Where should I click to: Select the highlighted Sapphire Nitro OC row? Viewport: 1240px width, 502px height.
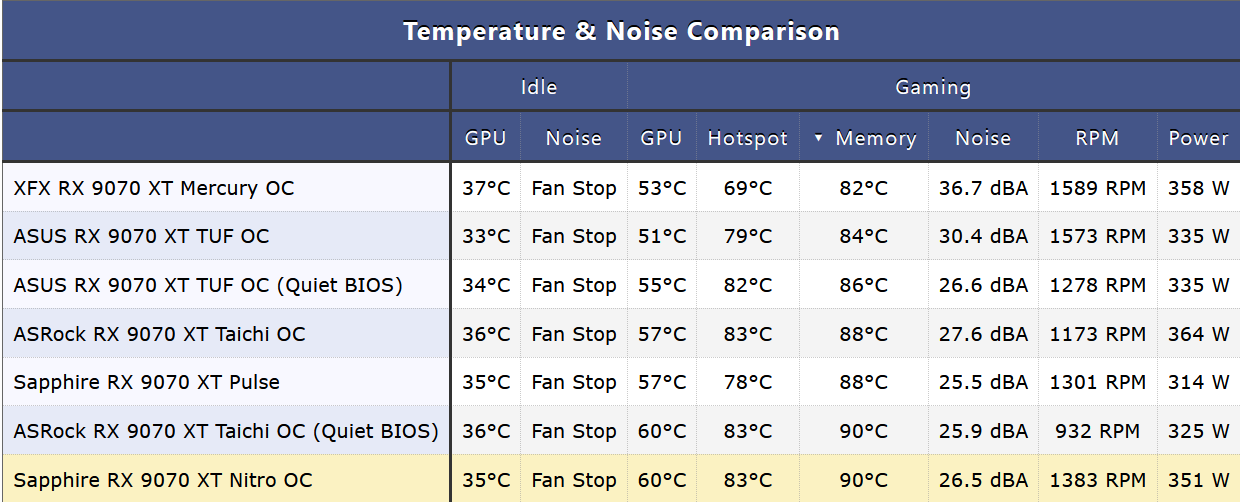tap(620, 479)
